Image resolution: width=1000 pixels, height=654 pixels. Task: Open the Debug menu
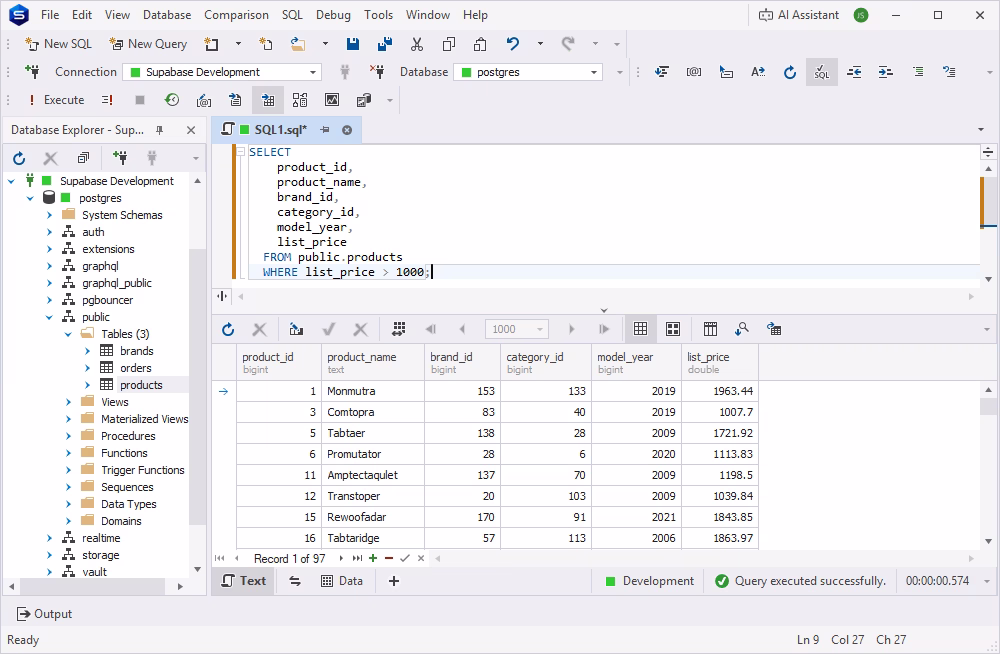pyautogui.click(x=333, y=15)
